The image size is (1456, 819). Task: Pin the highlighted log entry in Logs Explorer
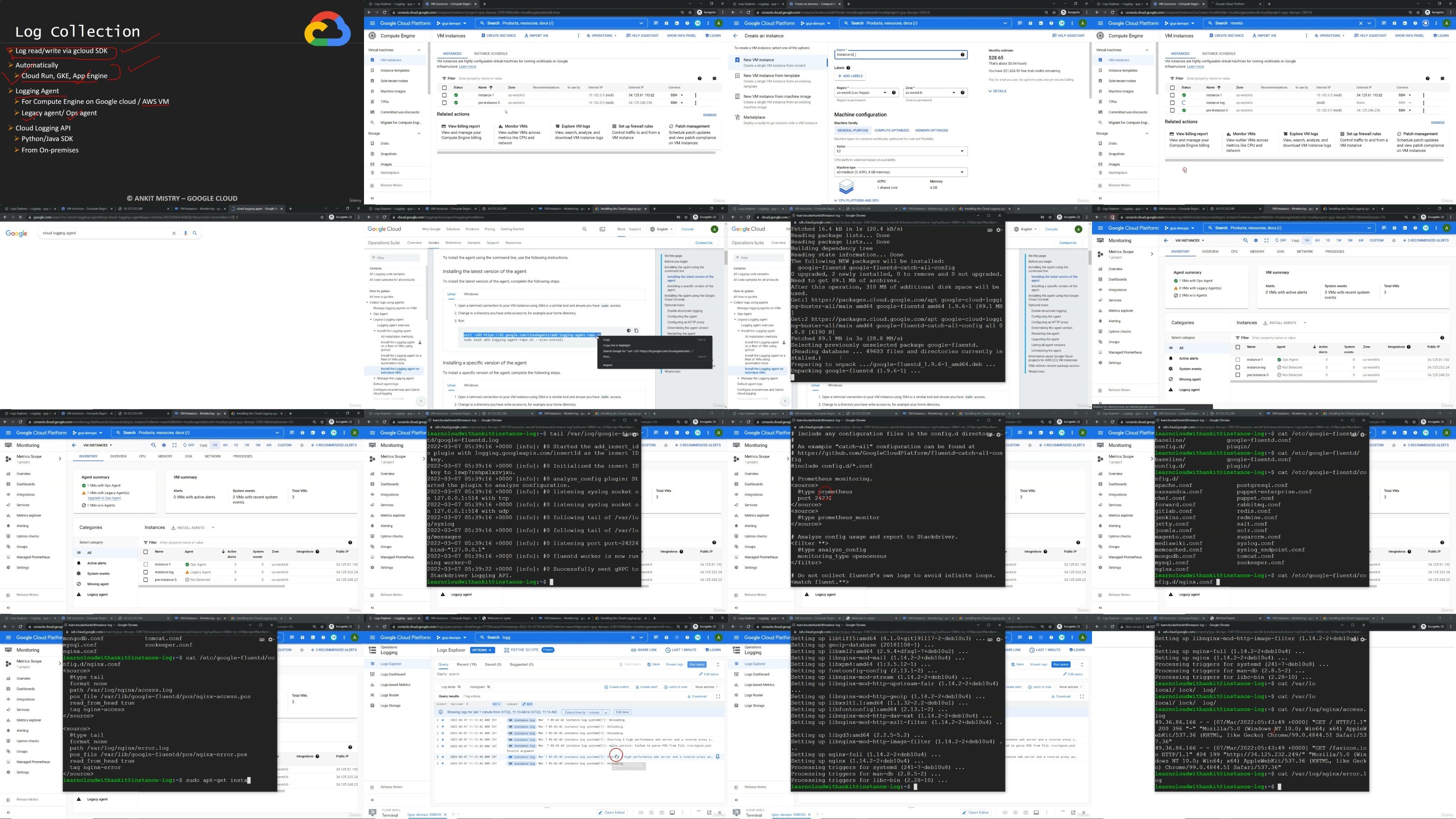pos(717,757)
